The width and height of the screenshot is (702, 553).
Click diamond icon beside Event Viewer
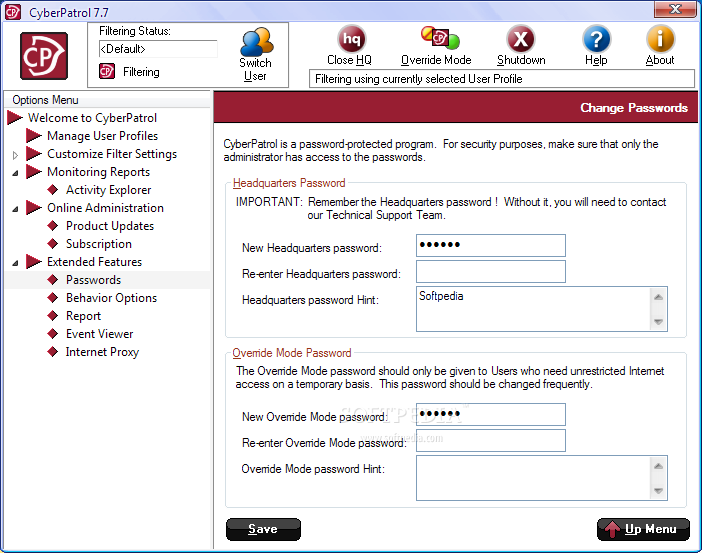tap(53, 334)
